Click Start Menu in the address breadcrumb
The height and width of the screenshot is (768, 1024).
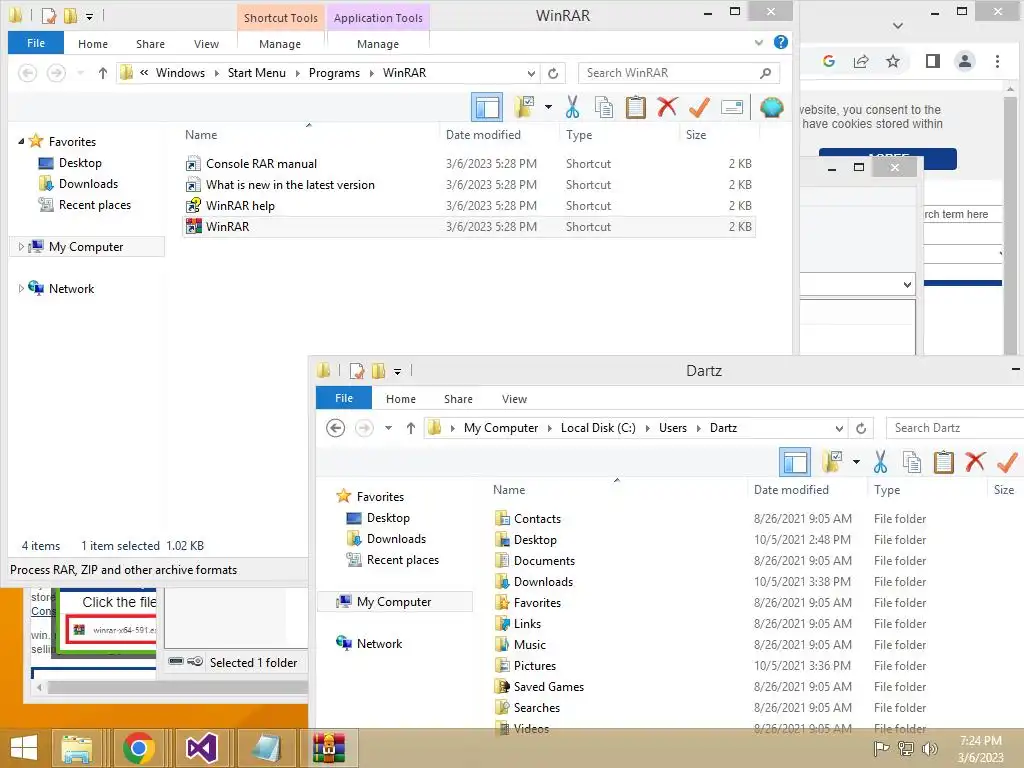tap(257, 73)
